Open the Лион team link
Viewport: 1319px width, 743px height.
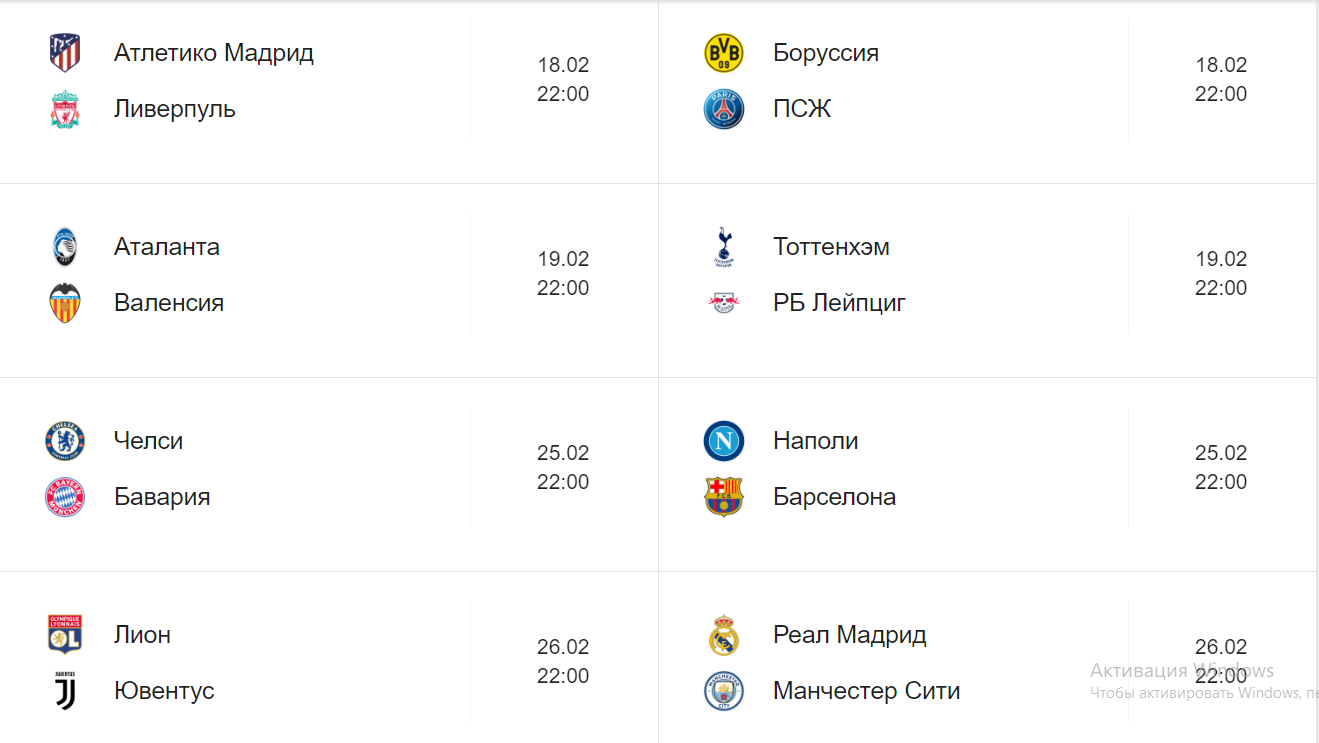(x=142, y=635)
